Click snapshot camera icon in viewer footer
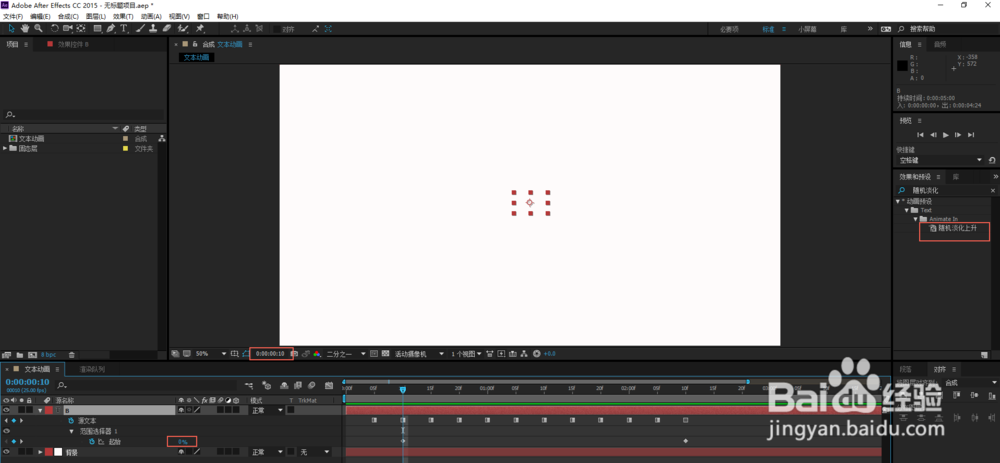The width and height of the screenshot is (1000, 463). pos(294,353)
